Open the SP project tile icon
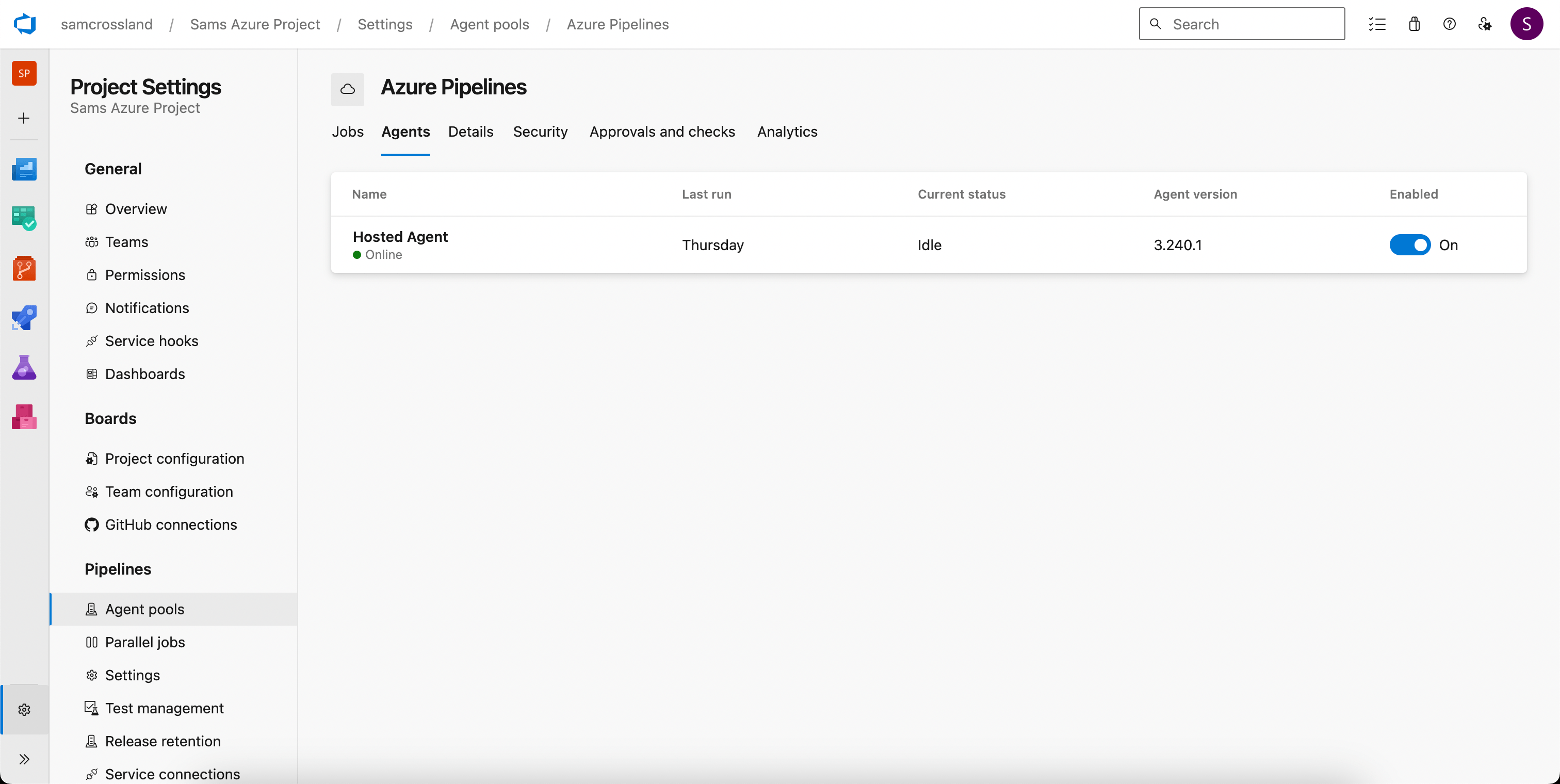Screen dimensions: 1560x784 pyautogui.click(x=24, y=73)
